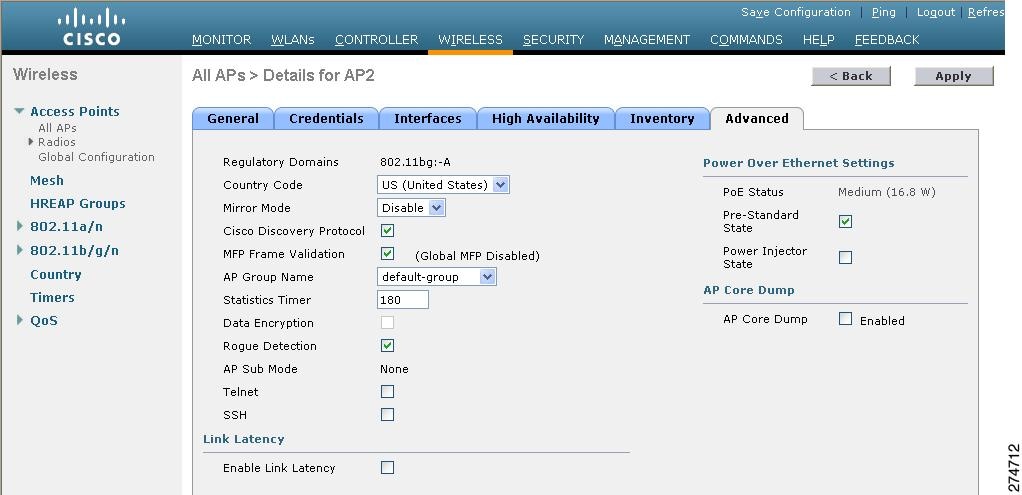
Task: Click the Statistics Timer field
Action: (403, 300)
